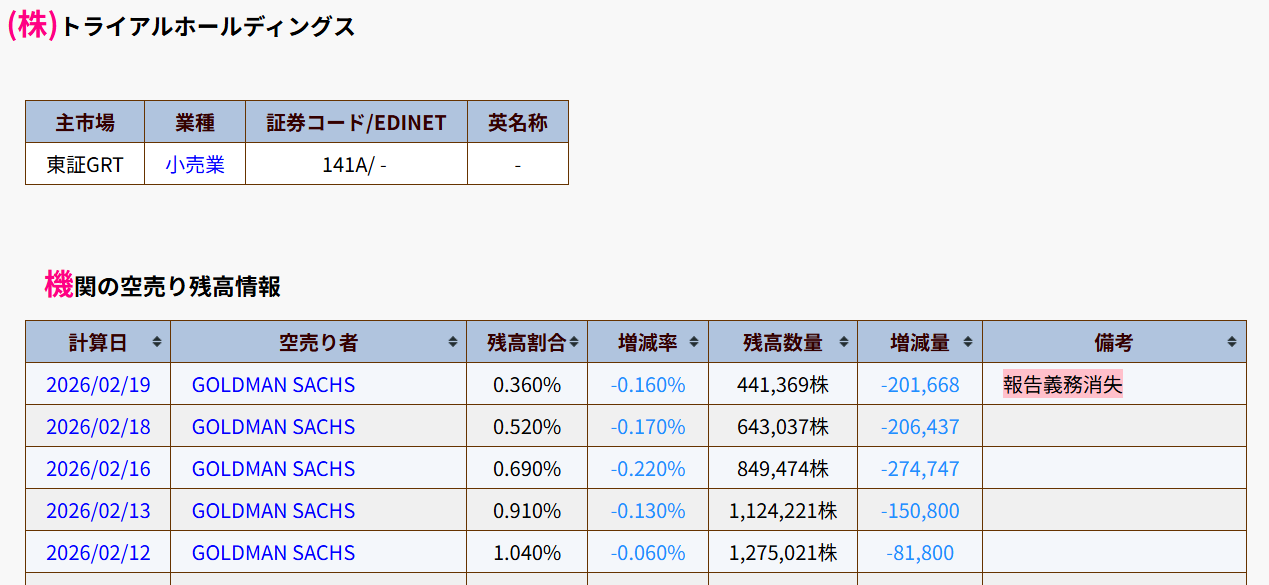Open GOLDMAN SACHS in the 2026/02/13 row
Image resolution: width=1269 pixels, height=585 pixels.
pos(273,511)
